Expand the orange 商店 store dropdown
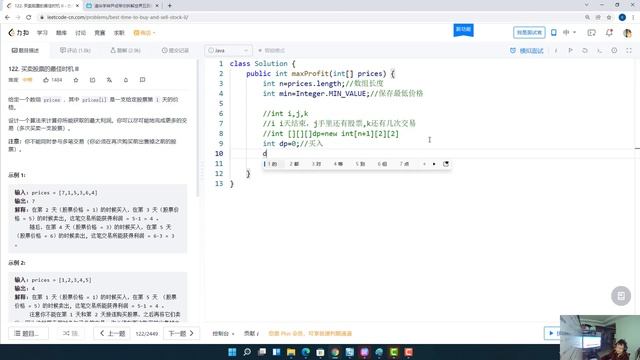The image size is (640, 360). (144, 33)
